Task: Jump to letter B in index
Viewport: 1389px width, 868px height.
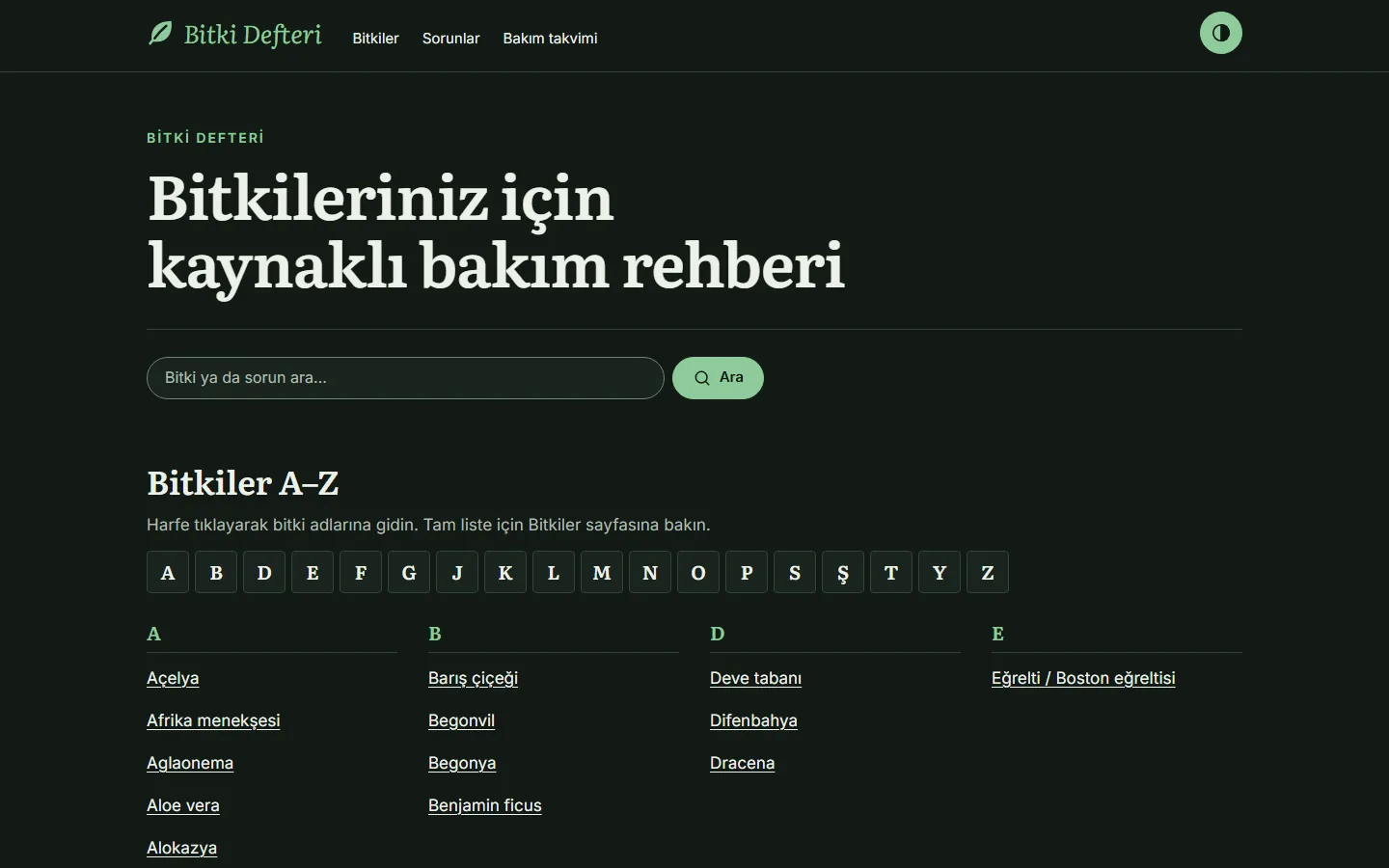Action: coord(216,572)
